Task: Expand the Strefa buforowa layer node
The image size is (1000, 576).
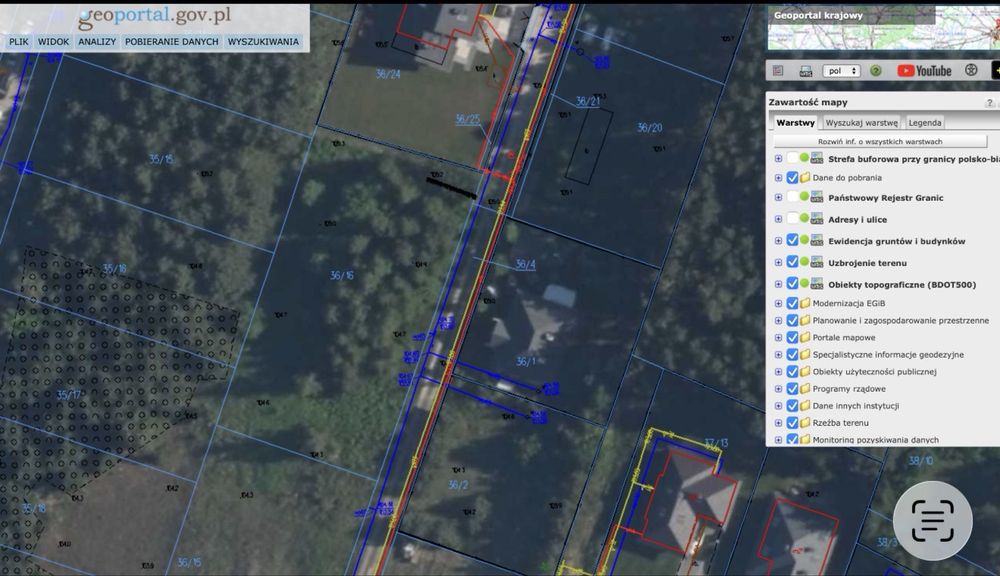Action: point(778,159)
